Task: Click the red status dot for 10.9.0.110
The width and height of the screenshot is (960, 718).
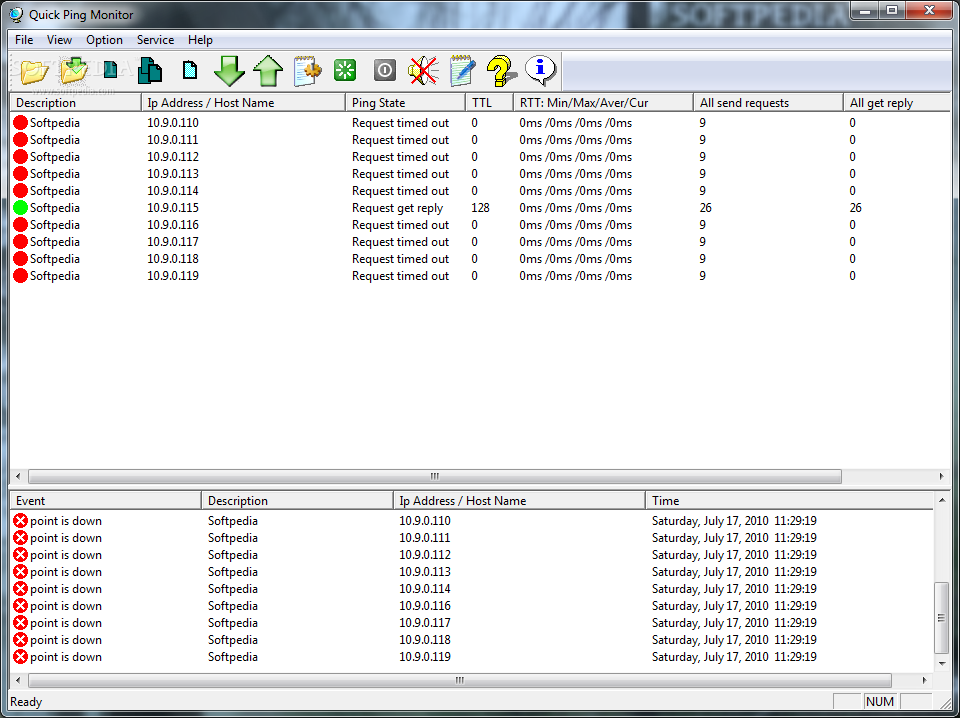Action: 21,122
